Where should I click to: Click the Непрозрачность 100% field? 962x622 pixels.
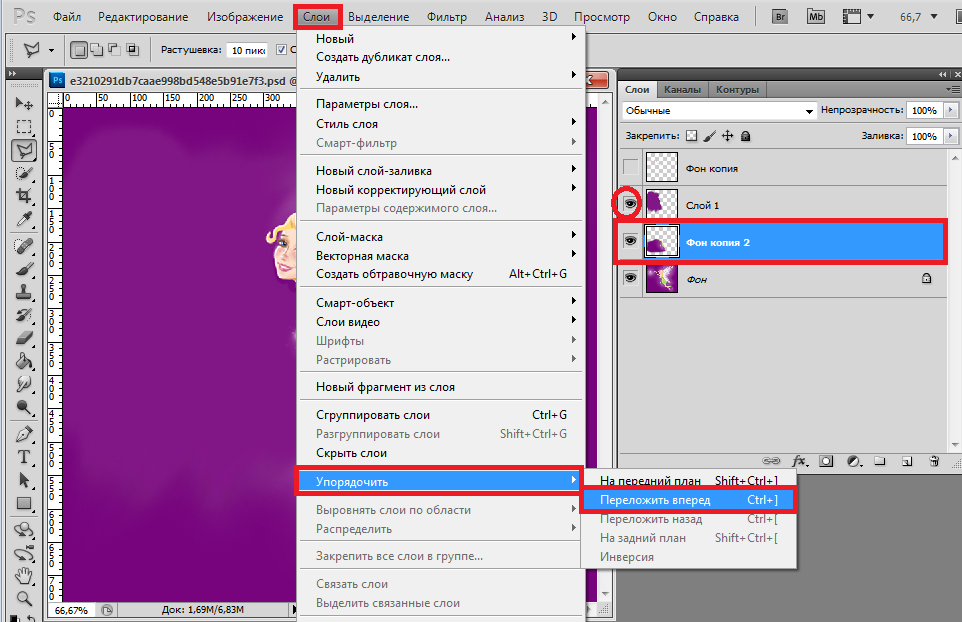(x=925, y=110)
